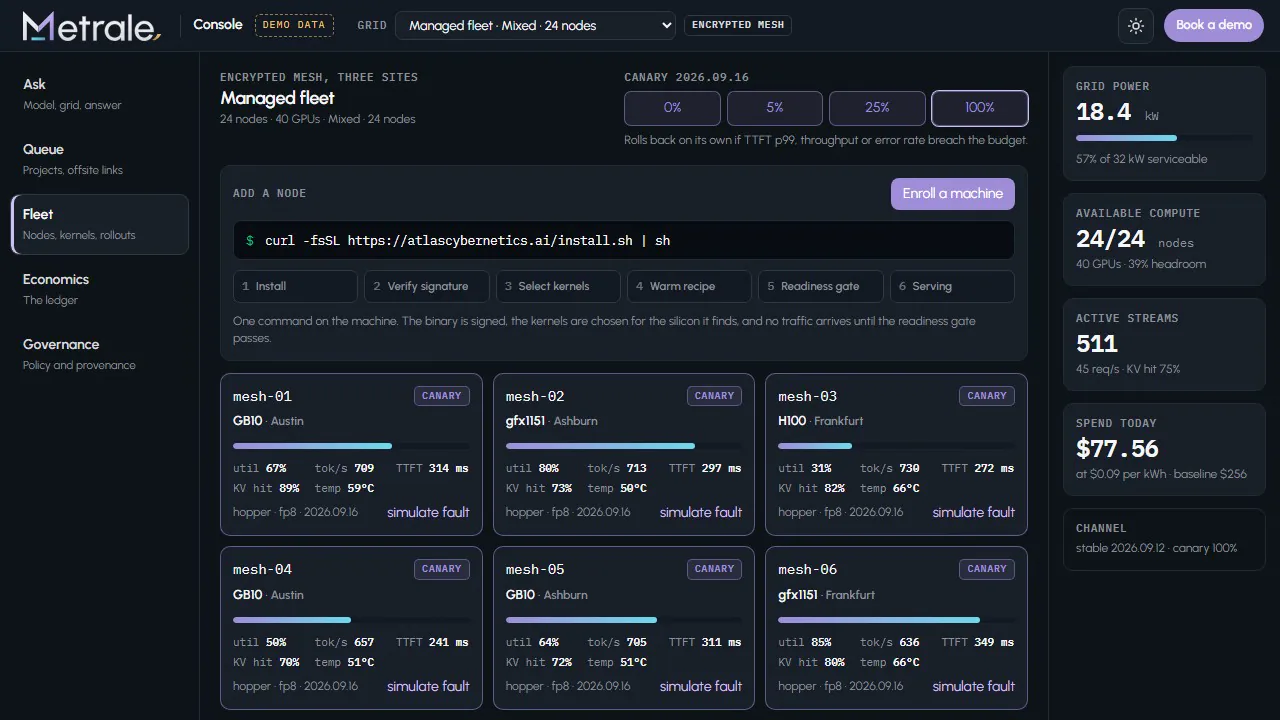Click the mesh-02 node title

coord(535,396)
